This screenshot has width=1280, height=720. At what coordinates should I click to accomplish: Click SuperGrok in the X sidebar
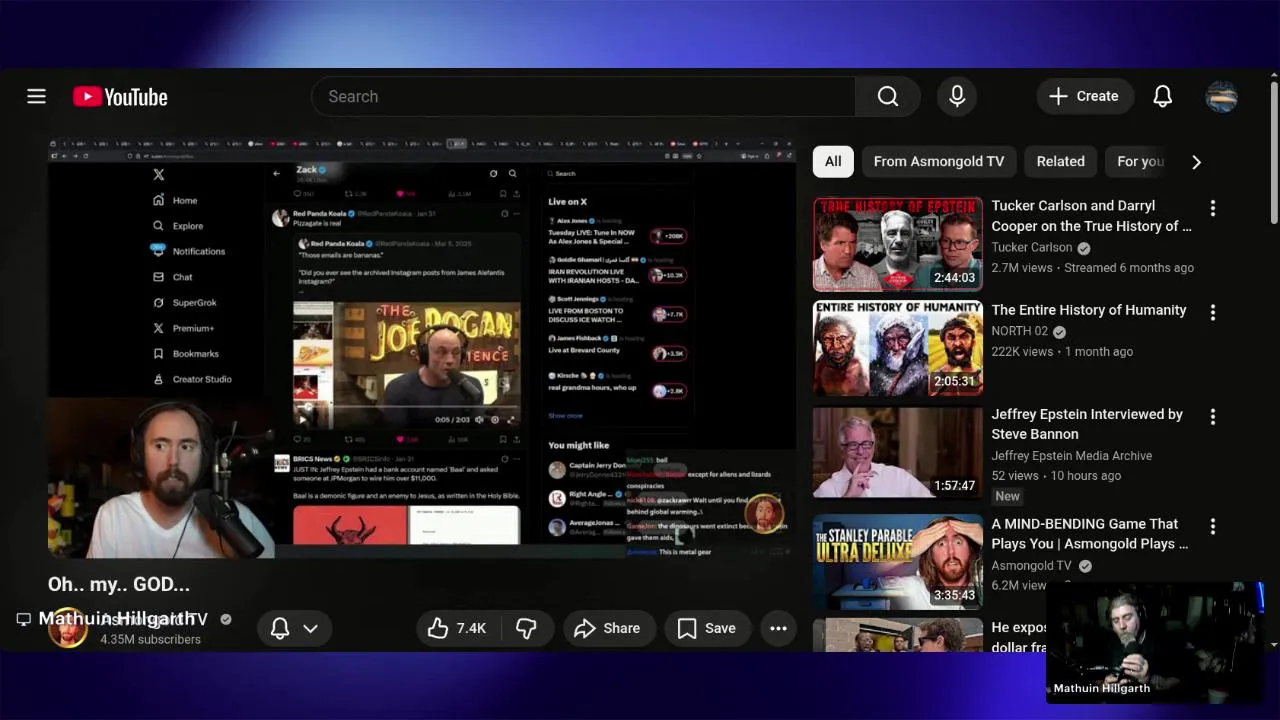[184, 302]
